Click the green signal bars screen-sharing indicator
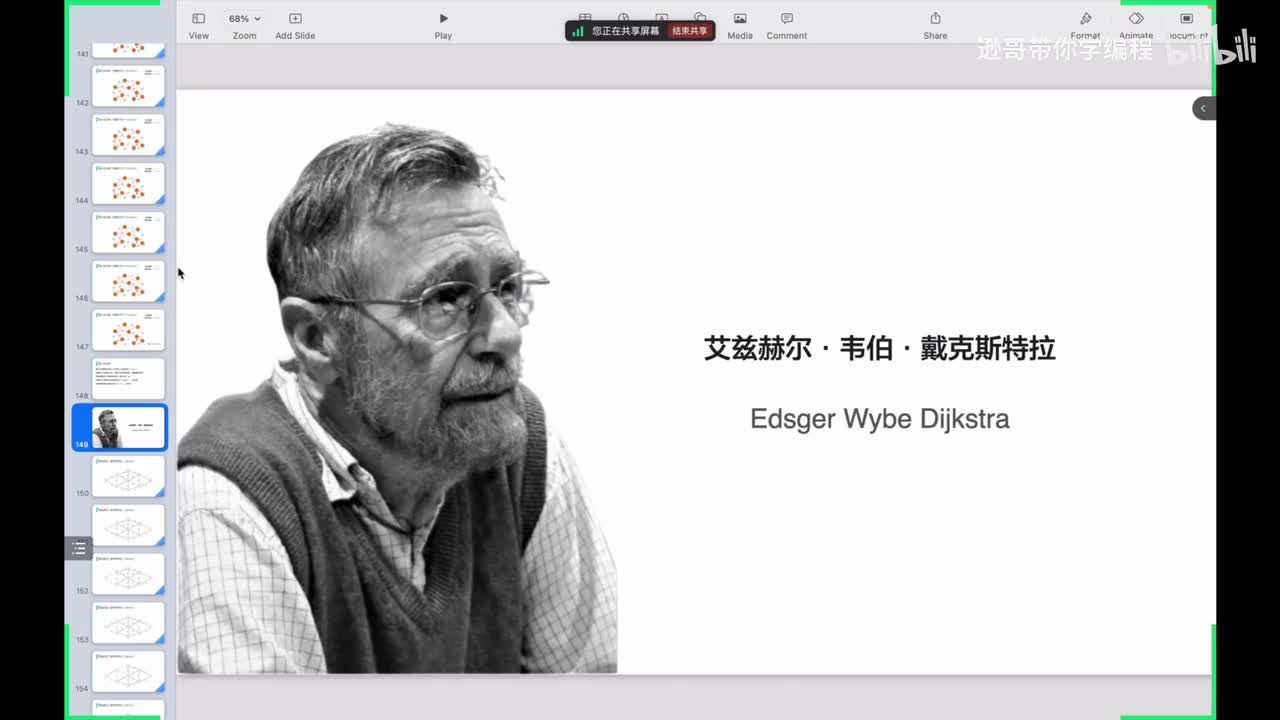This screenshot has width=1280, height=720. [578, 31]
